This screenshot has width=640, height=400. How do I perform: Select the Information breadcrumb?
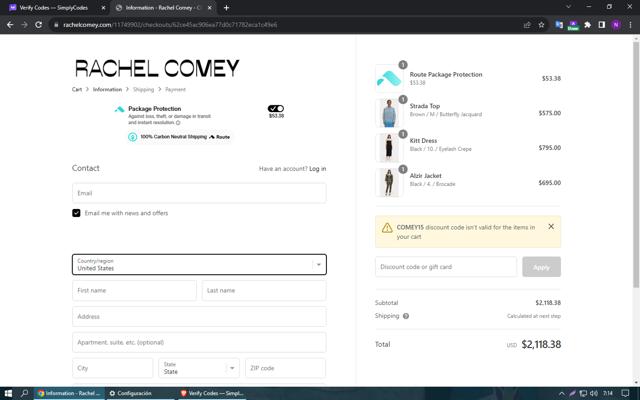107,89
